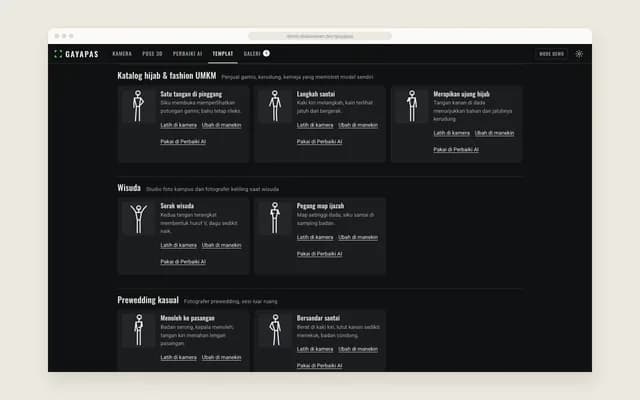Open Pakai di Perbaiki AI for Merapikan ujung hijab

click(x=456, y=149)
